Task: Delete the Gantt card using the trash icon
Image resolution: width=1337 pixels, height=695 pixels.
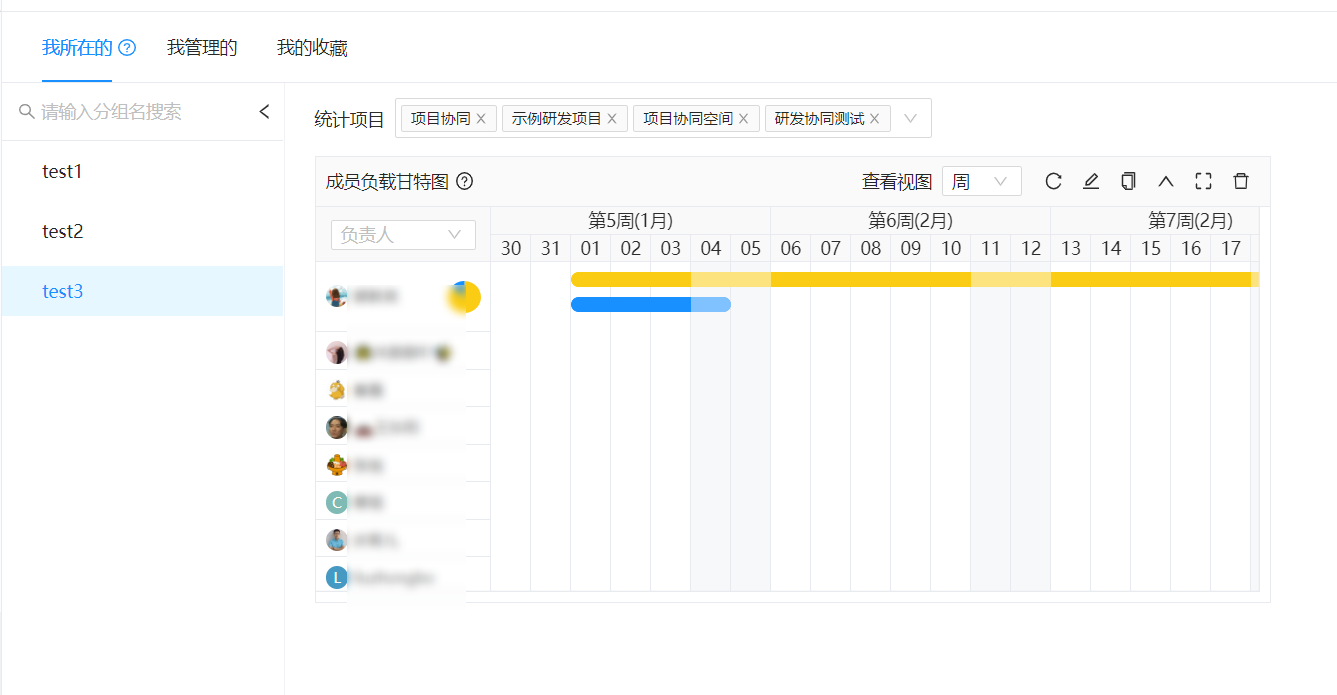Action: pyautogui.click(x=1240, y=181)
